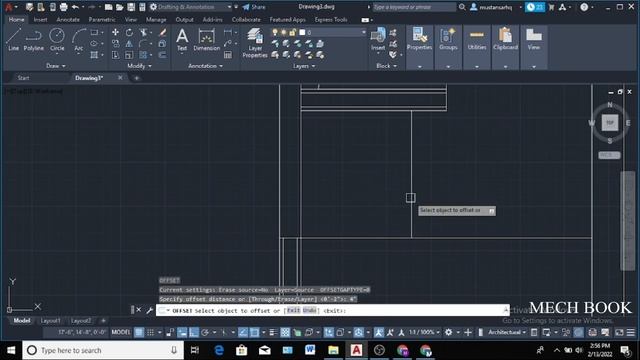This screenshot has height=360, width=640.
Task: Activate the Move tool
Action: pos(116,33)
